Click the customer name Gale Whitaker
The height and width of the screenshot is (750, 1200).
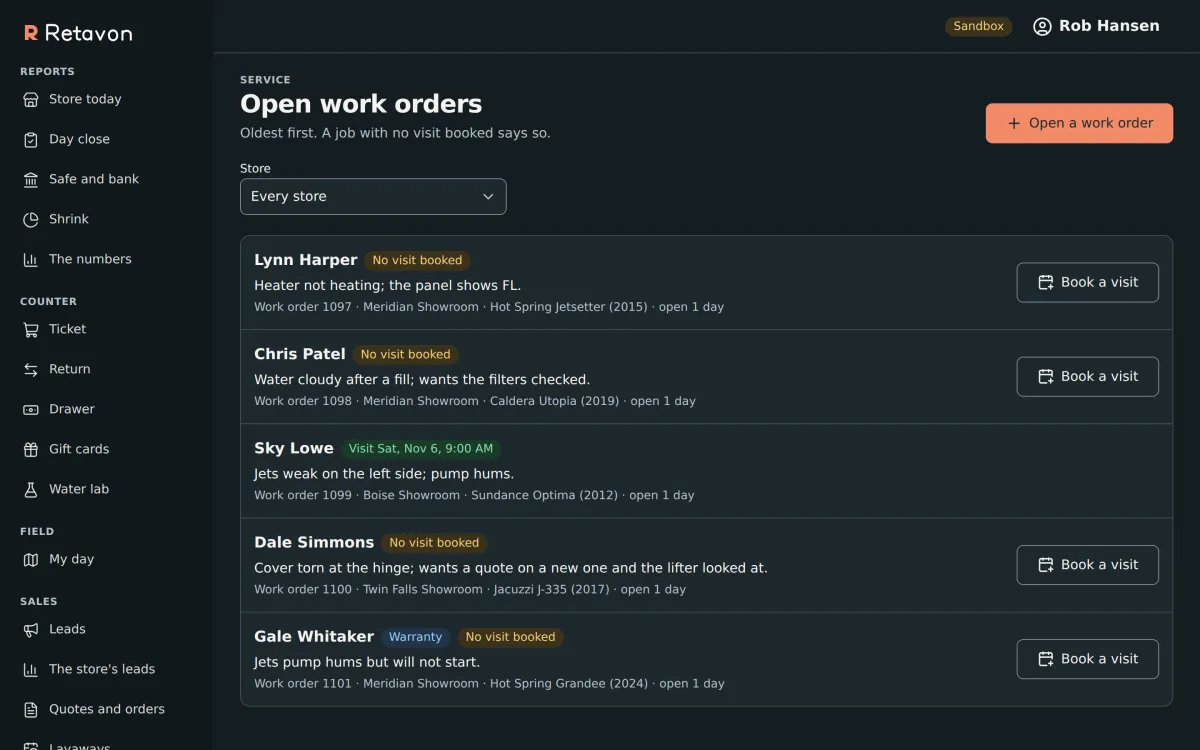pyautogui.click(x=314, y=636)
